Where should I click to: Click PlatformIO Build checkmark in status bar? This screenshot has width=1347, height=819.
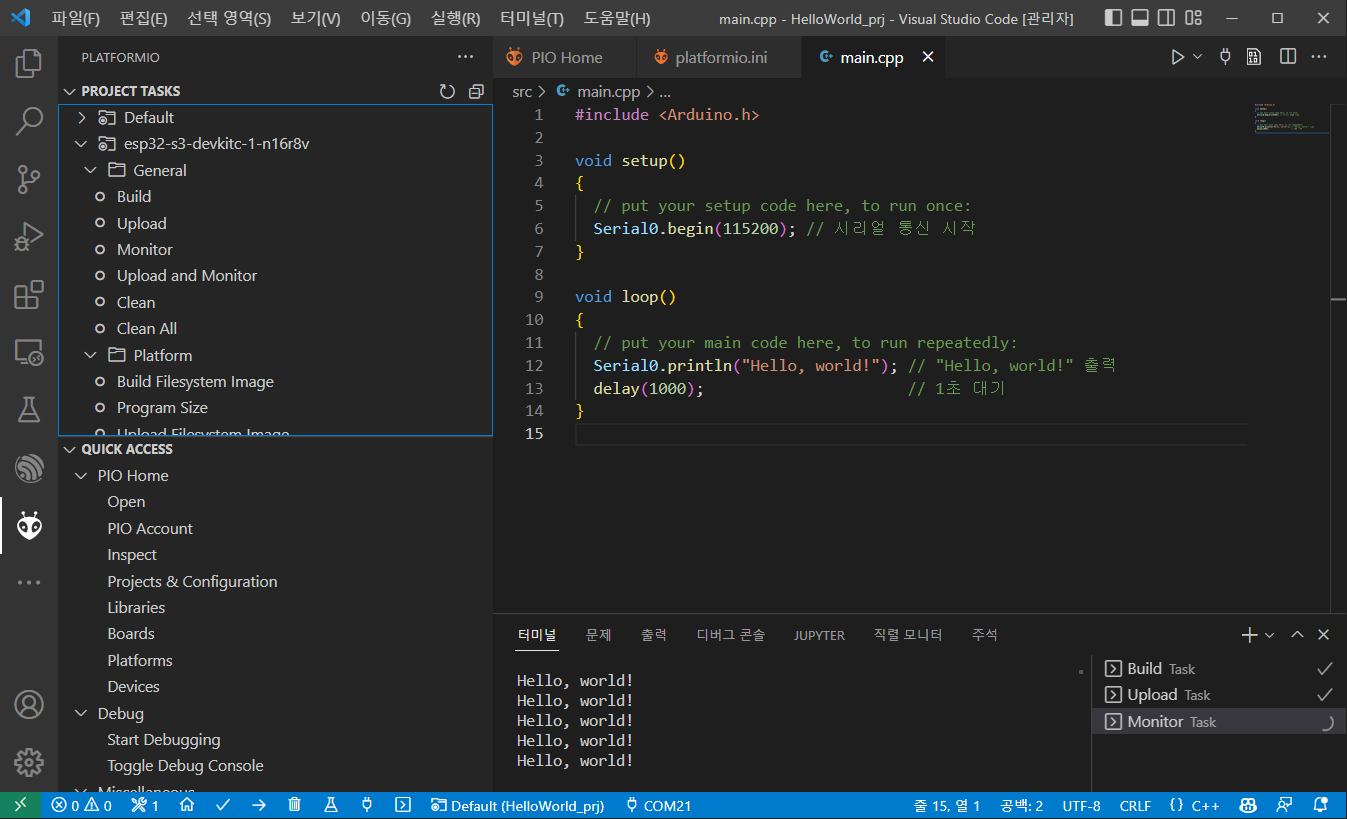(223, 805)
